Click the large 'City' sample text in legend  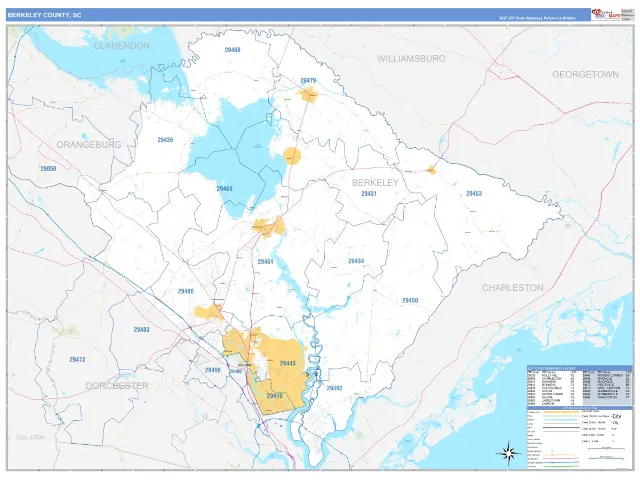(616, 416)
